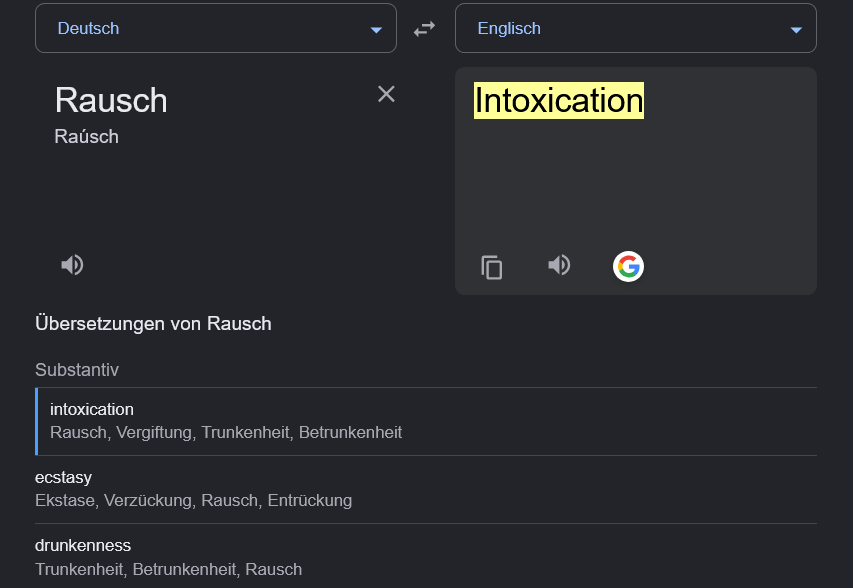Select the ecstasy translation entry
The image size is (853, 588).
pyautogui.click(x=426, y=489)
